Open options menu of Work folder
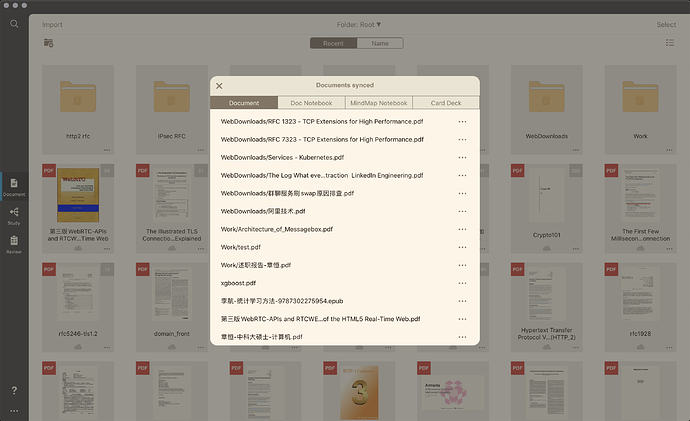Viewport: 690px width, 421px height. point(669,150)
